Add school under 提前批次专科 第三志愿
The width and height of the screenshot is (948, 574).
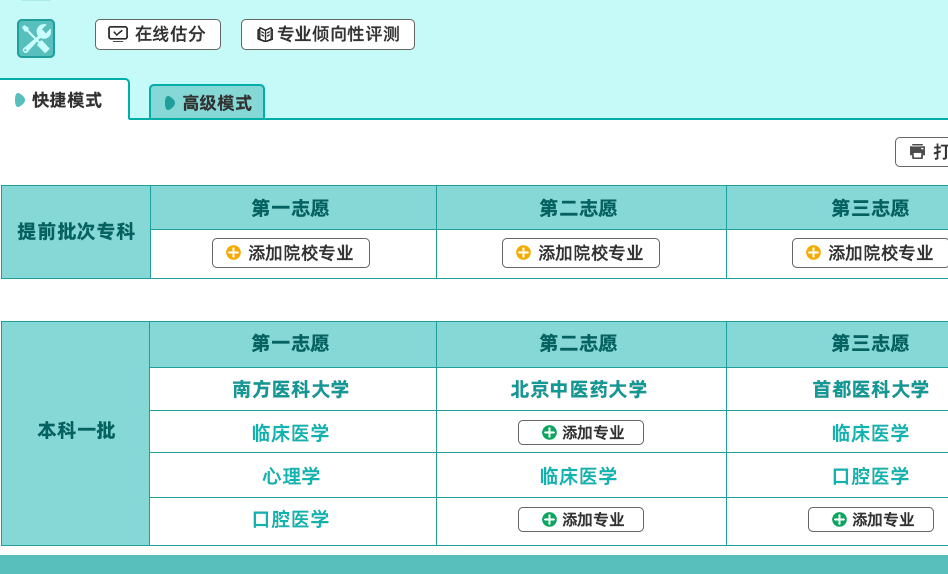(870, 253)
